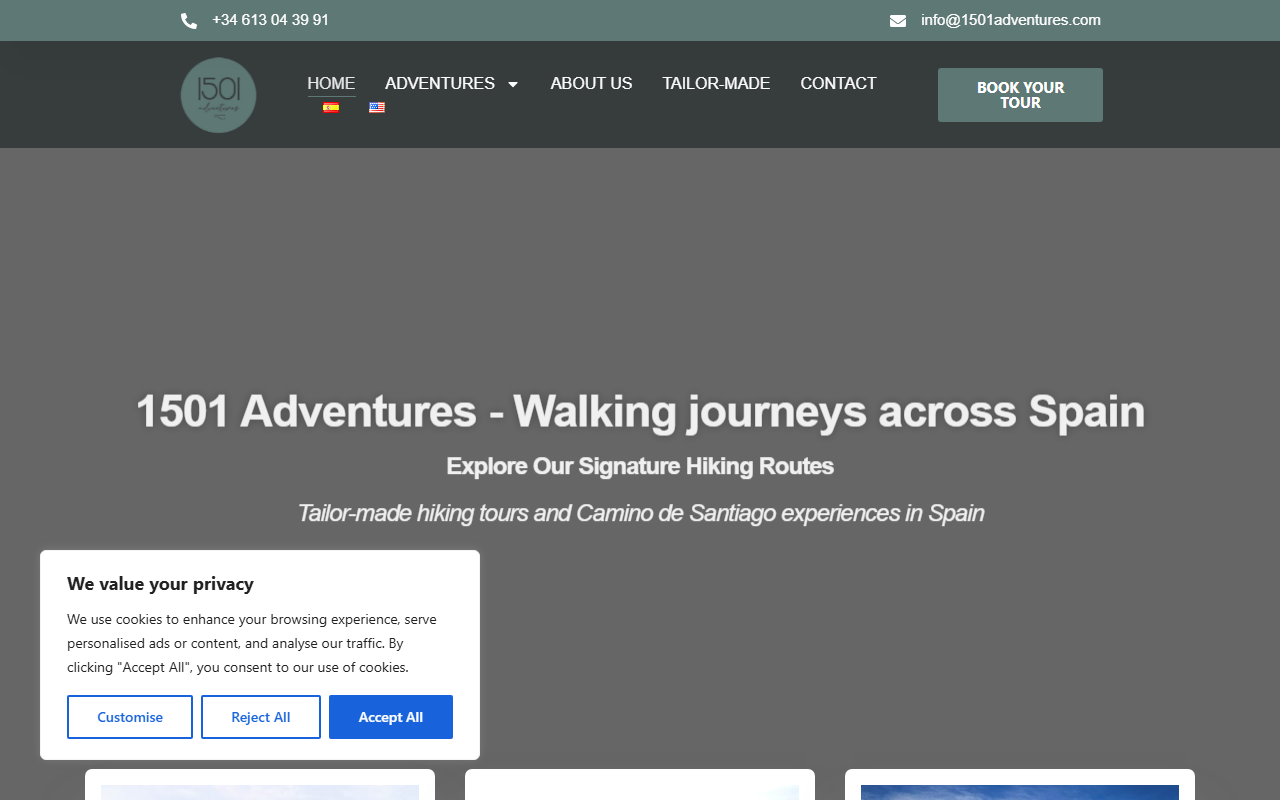Click the BOOK YOUR TOUR button
This screenshot has width=1280, height=800.
1020,95
